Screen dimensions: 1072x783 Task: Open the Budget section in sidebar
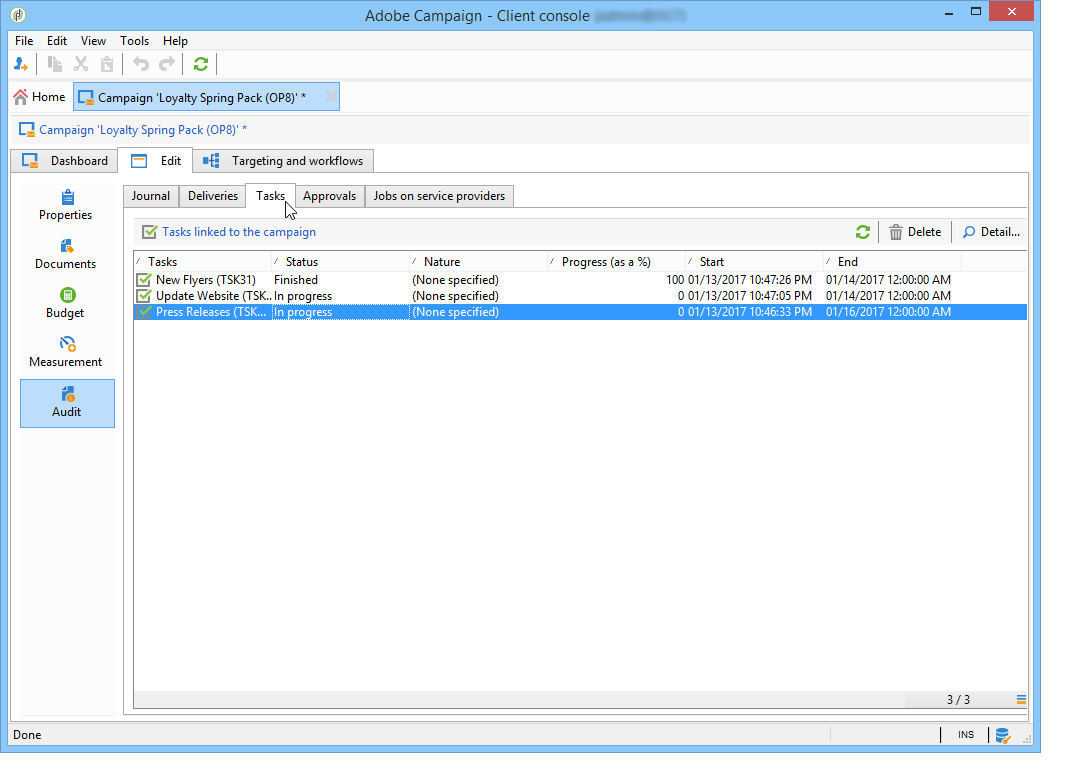pyautogui.click(x=66, y=304)
